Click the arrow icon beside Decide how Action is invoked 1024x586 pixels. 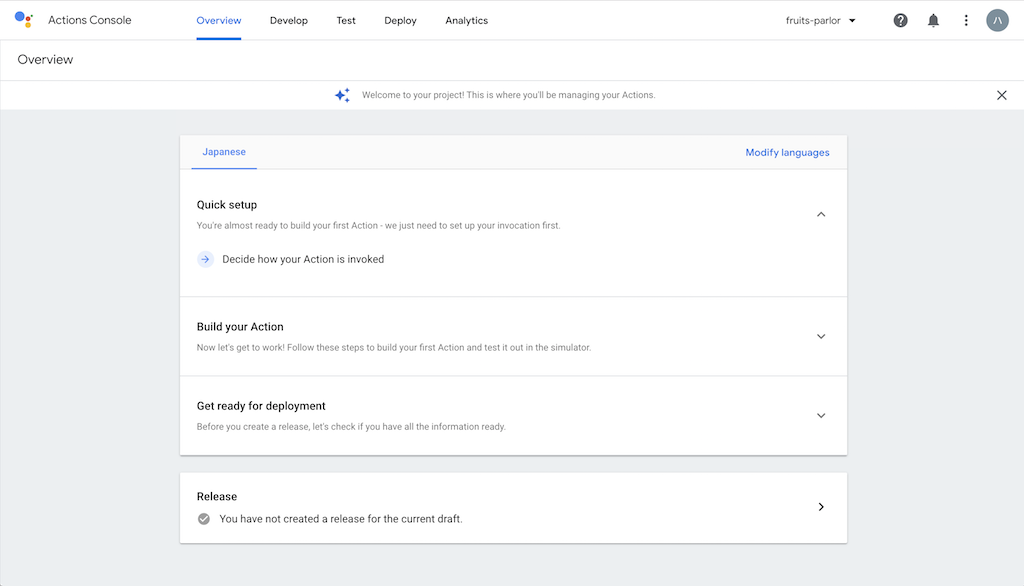[x=205, y=259]
